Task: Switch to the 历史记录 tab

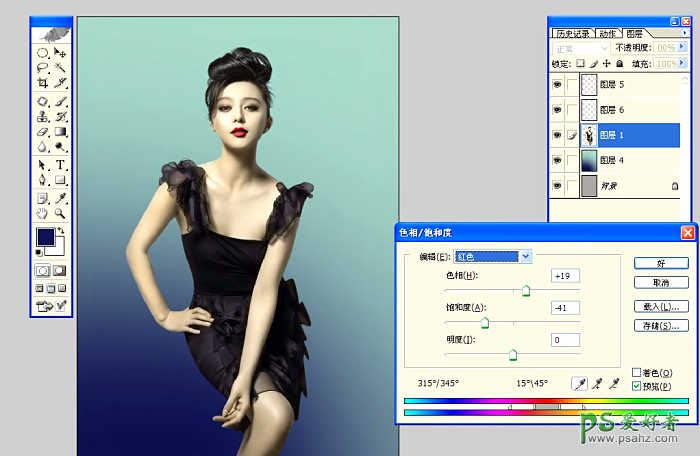Action: pos(573,33)
